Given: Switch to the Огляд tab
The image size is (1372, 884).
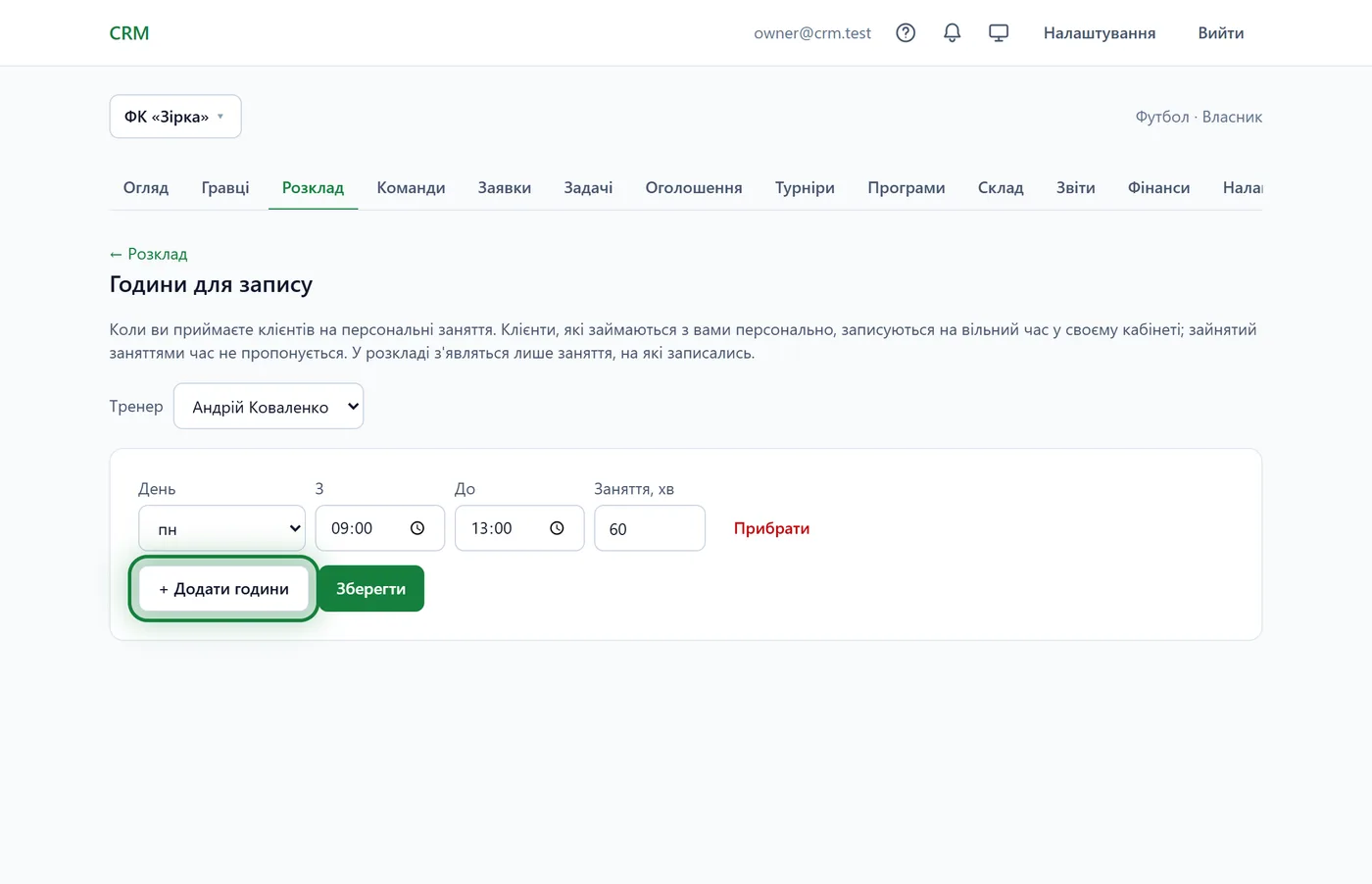Looking at the screenshot, I should pos(146,187).
